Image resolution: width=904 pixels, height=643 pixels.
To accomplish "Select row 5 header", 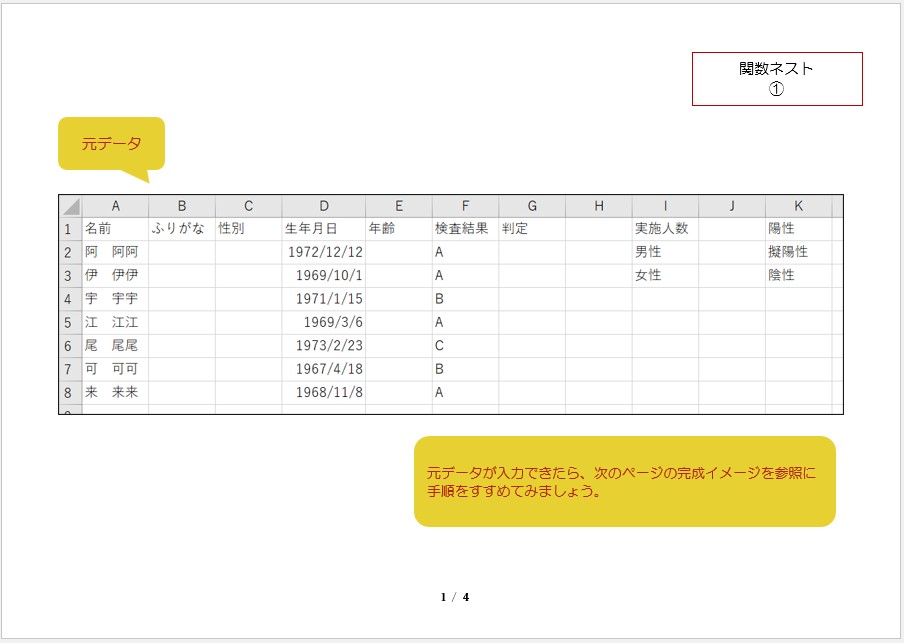I will [70, 322].
